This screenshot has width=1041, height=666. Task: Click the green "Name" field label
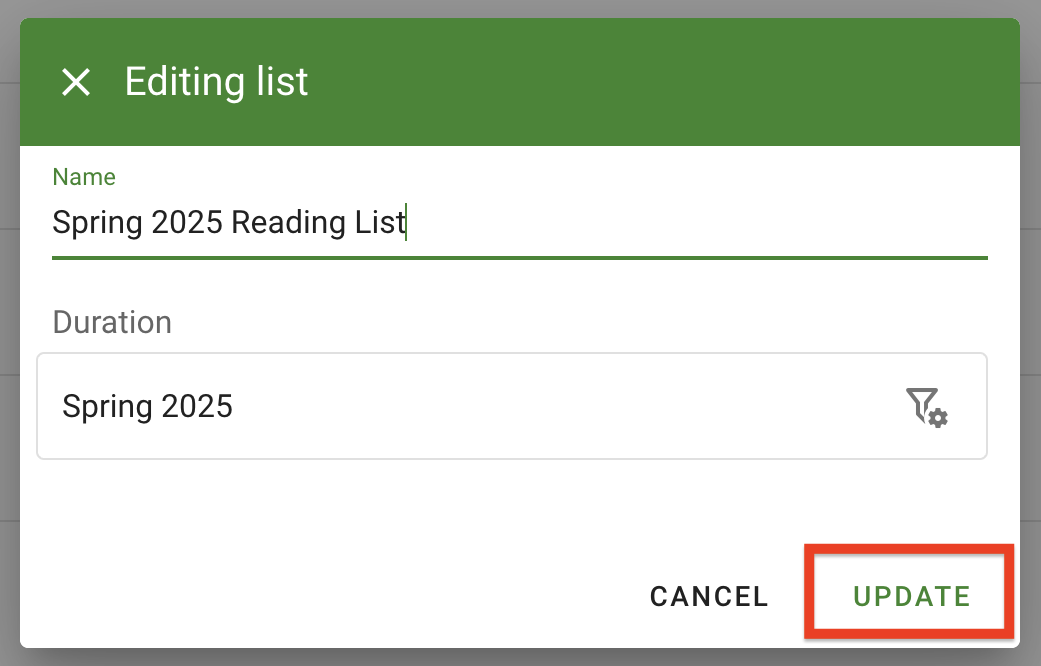tap(84, 177)
